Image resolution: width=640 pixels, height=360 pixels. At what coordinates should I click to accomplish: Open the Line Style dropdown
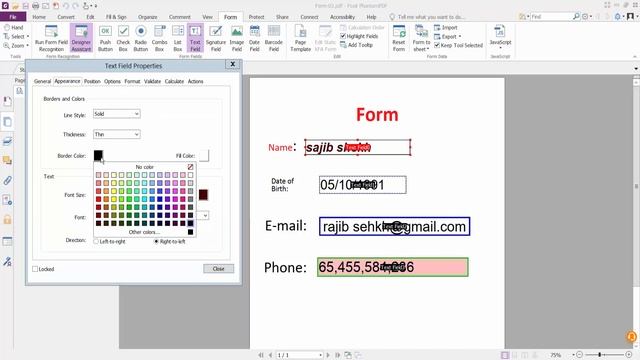[117, 114]
